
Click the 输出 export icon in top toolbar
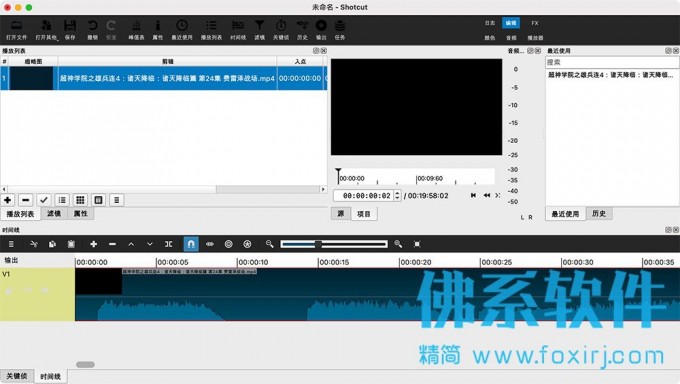point(321,30)
